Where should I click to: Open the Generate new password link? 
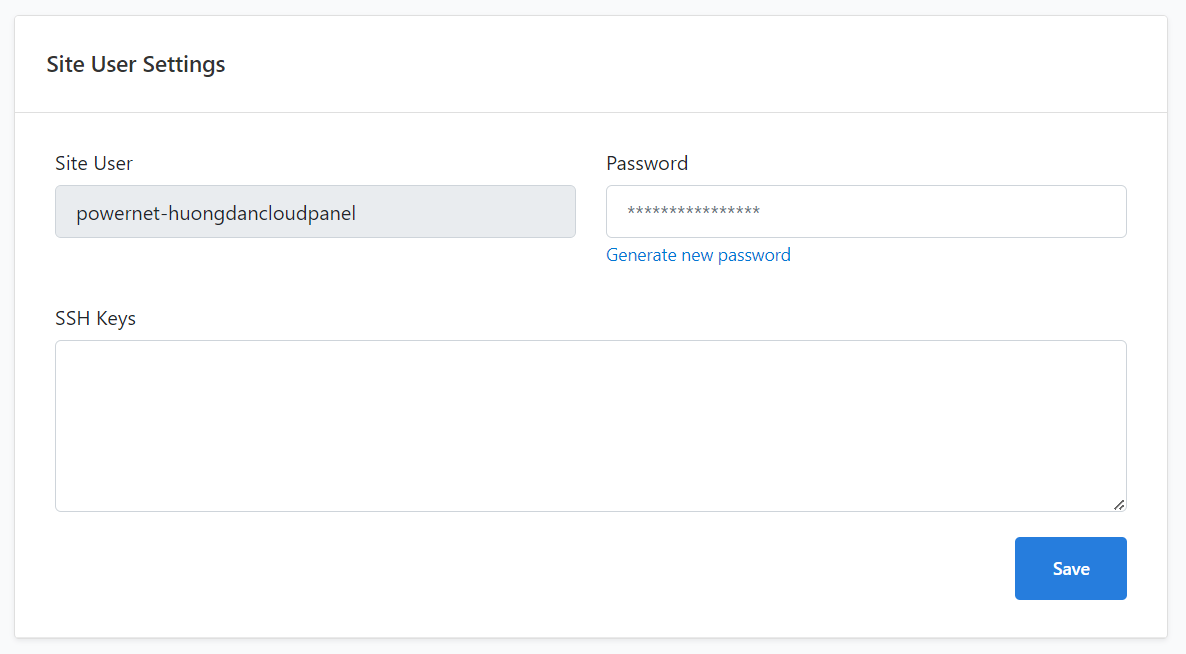pyautogui.click(x=698, y=255)
